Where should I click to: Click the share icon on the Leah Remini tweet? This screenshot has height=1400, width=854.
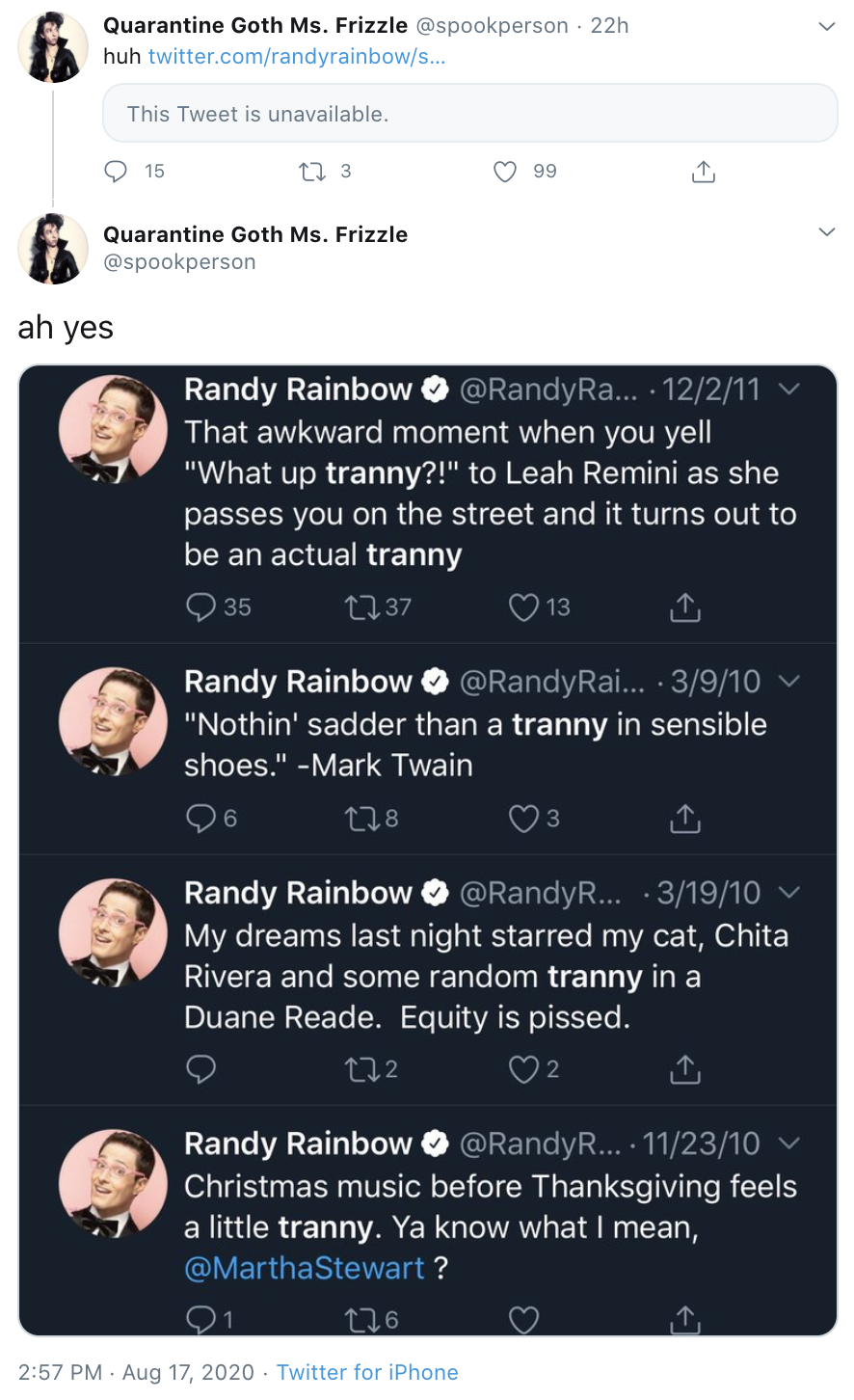point(684,606)
